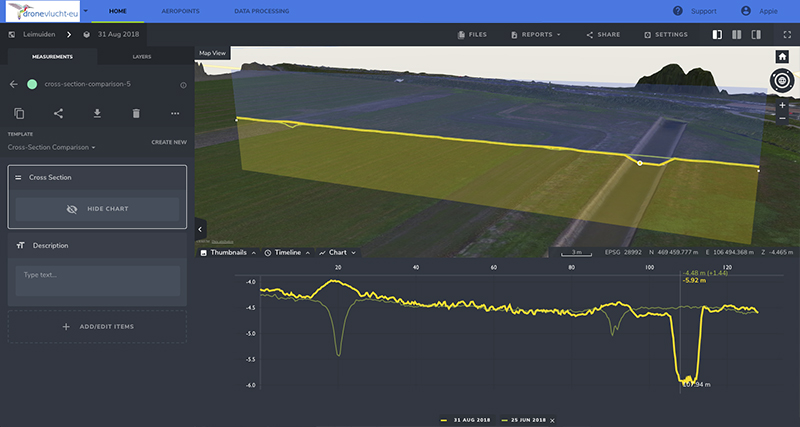Click the EPSG 28992 coordinate system label
This screenshot has height=427, width=800.
tap(623, 252)
